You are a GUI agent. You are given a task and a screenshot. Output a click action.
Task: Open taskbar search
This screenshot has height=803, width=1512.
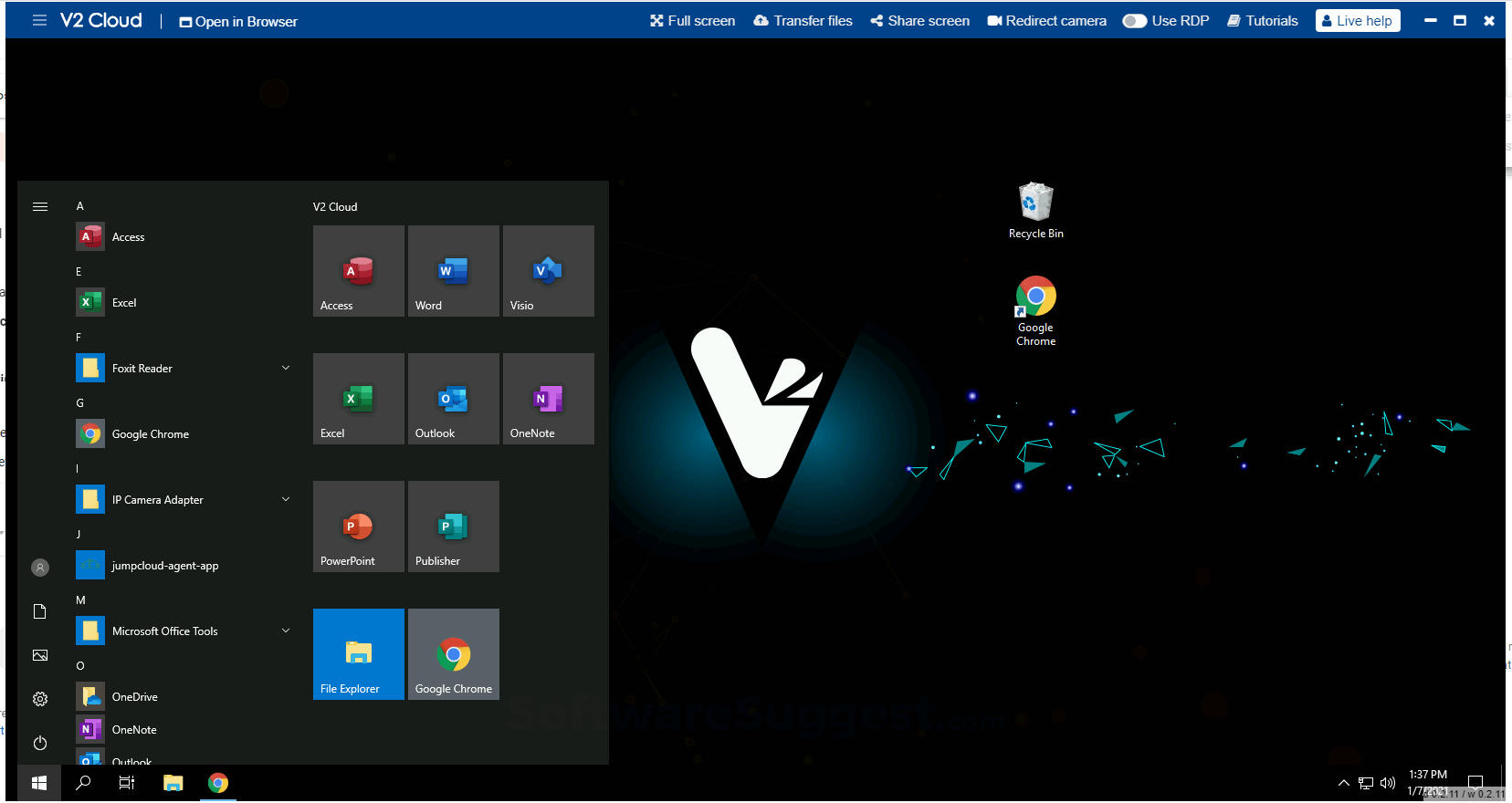(x=83, y=783)
